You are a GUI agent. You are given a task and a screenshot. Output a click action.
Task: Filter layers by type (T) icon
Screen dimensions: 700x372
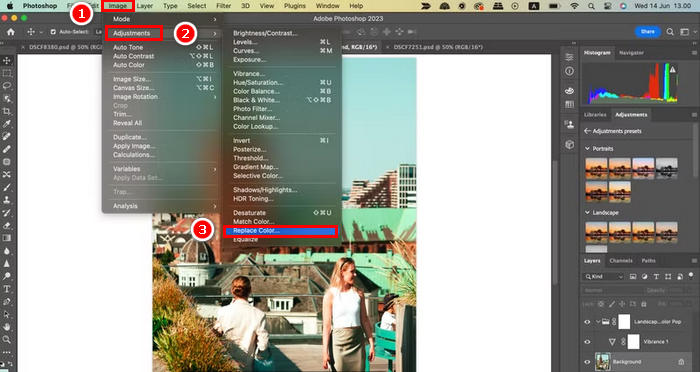pyautogui.click(x=656, y=277)
